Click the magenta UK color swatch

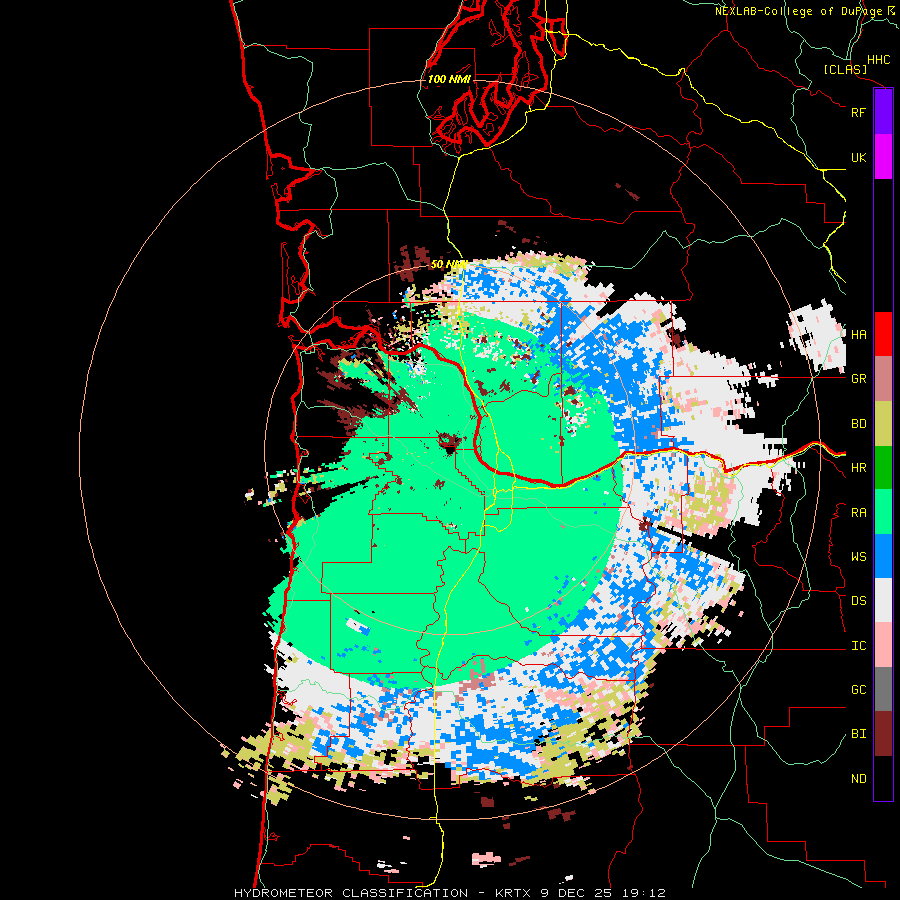click(883, 157)
